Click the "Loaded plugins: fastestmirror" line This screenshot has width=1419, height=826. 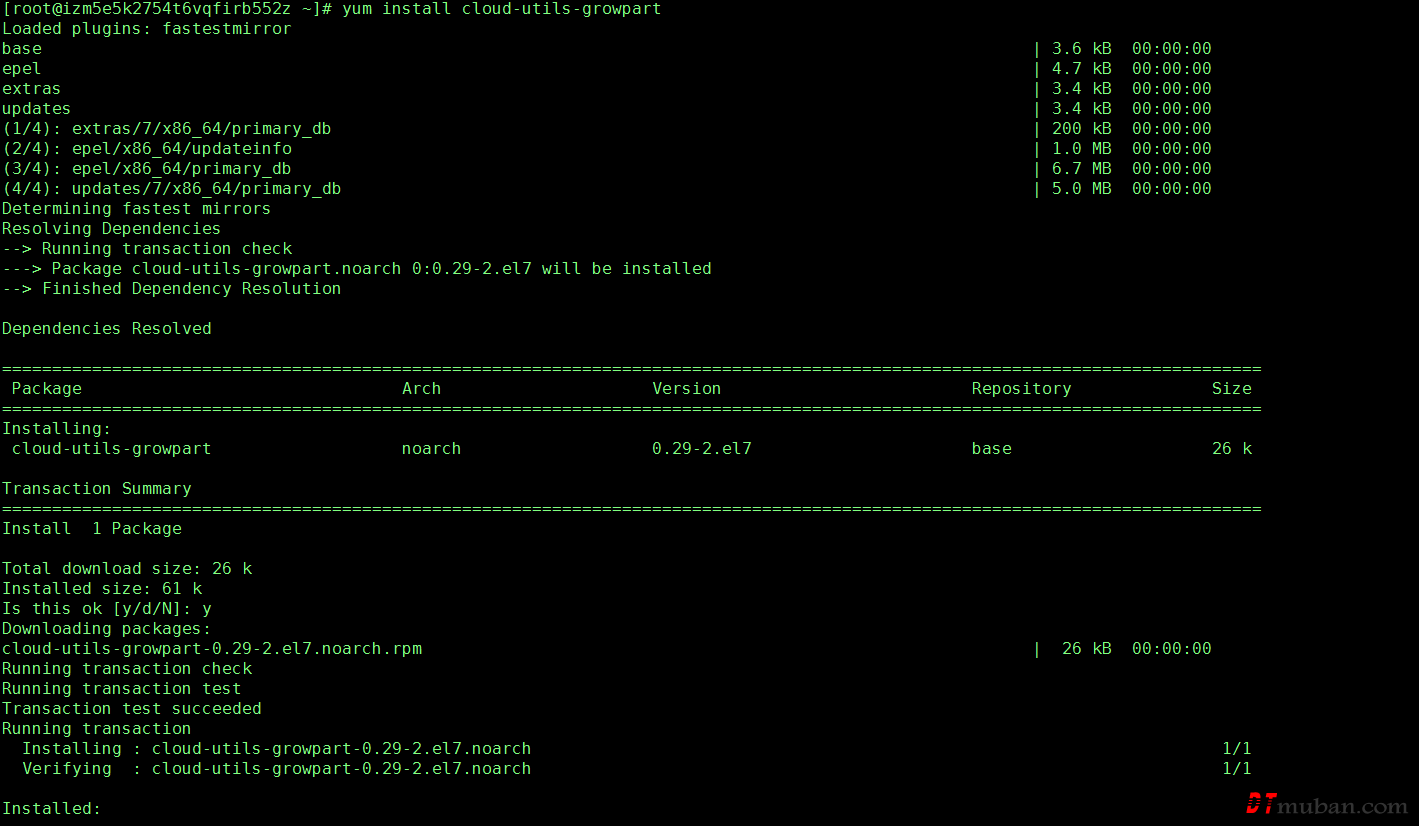(x=146, y=29)
